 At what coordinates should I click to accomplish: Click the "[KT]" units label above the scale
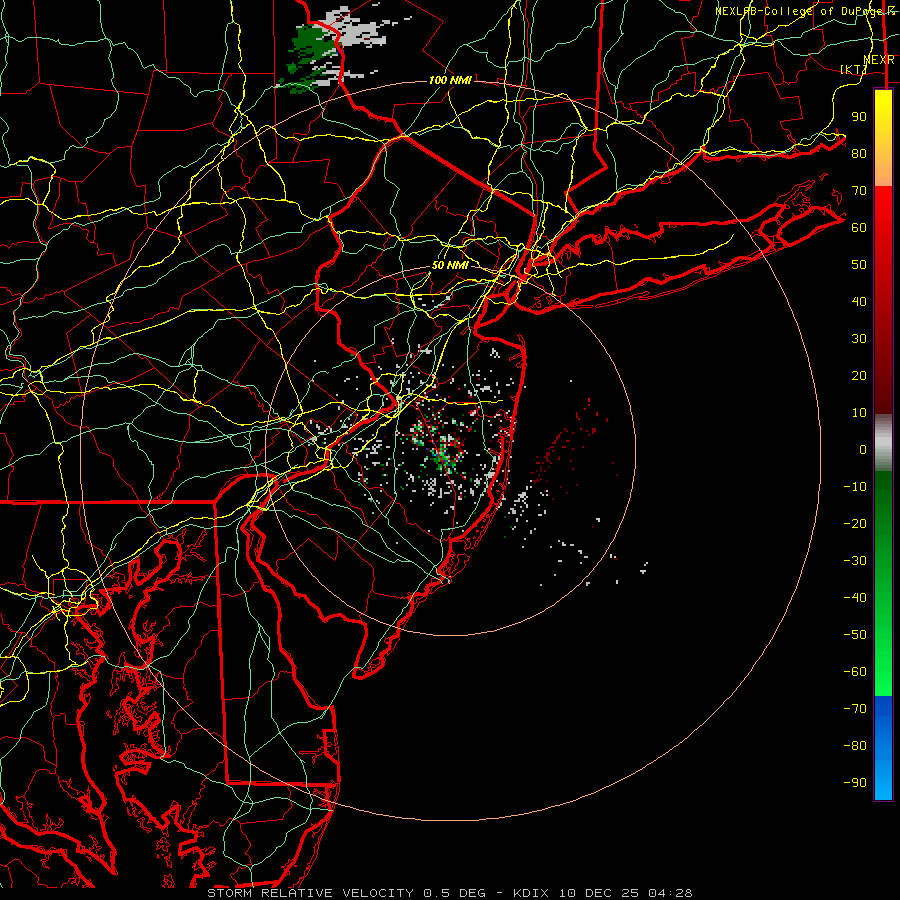854,69
